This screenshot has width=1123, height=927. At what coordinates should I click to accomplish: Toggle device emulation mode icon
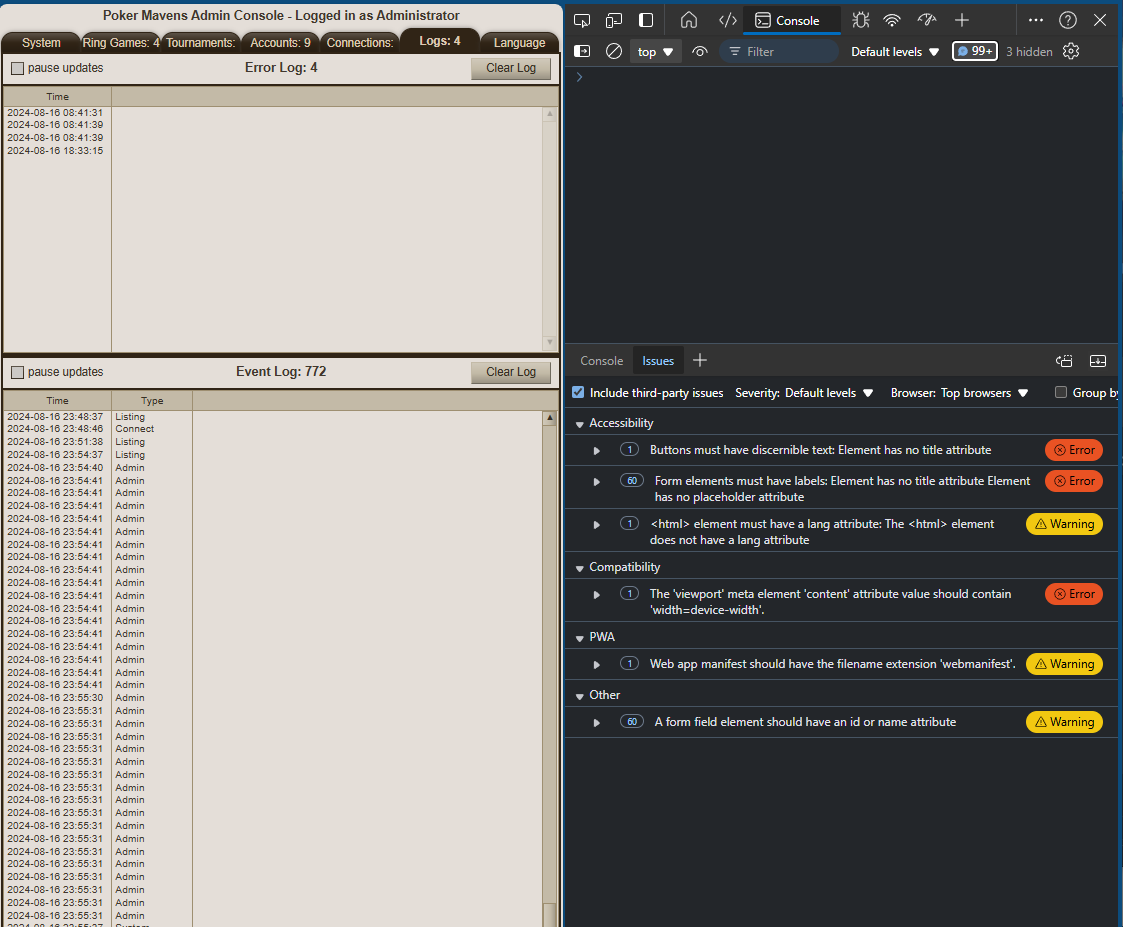pyautogui.click(x=614, y=20)
